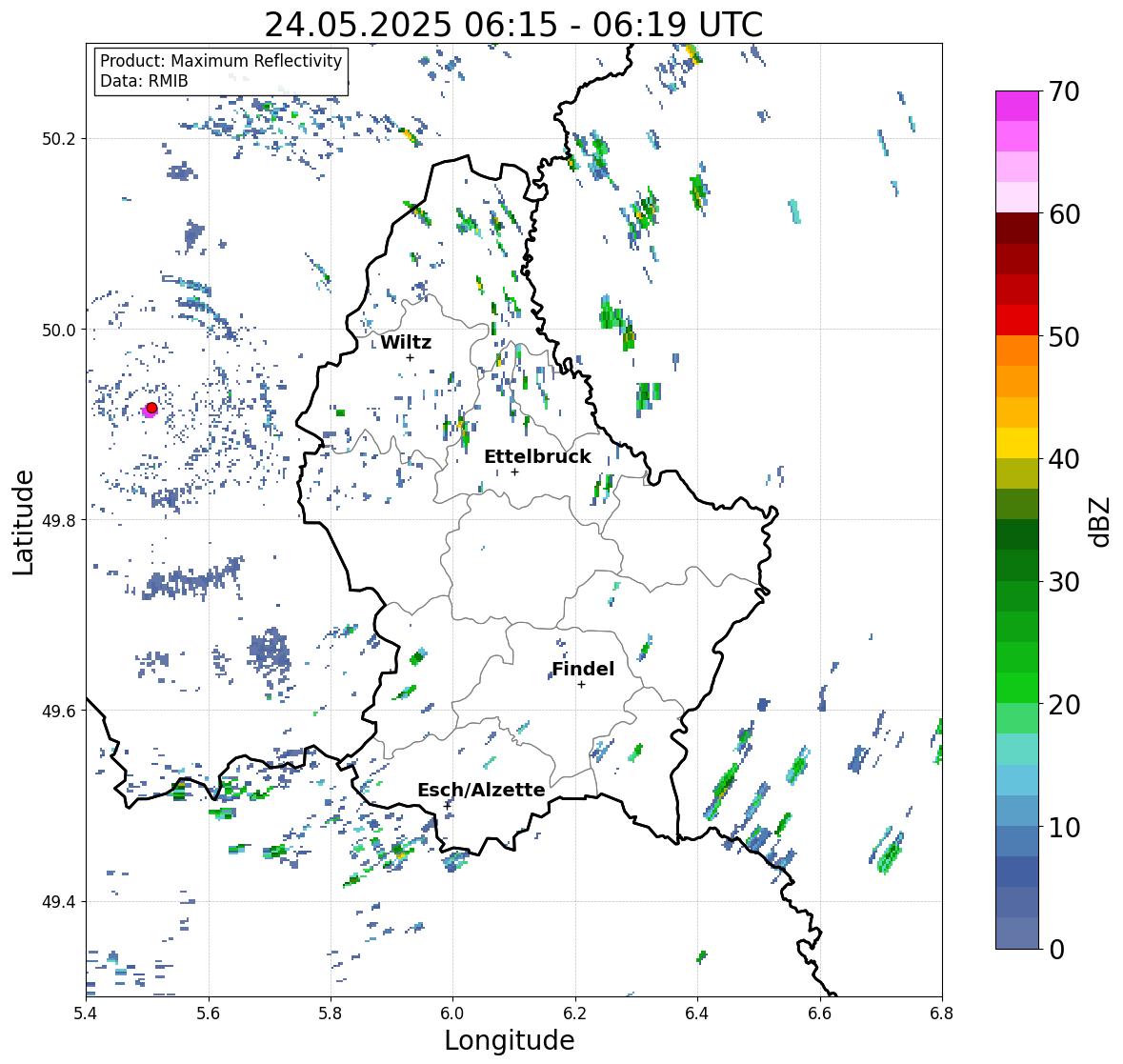The height and width of the screenshot is (1064, 1123).
Task: Click the 5.4 longitude tick label
Action: point(86,1014)
